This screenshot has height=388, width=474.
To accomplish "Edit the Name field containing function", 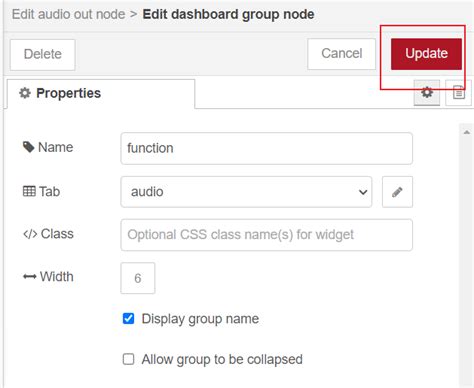I will [x=266, y=148].
